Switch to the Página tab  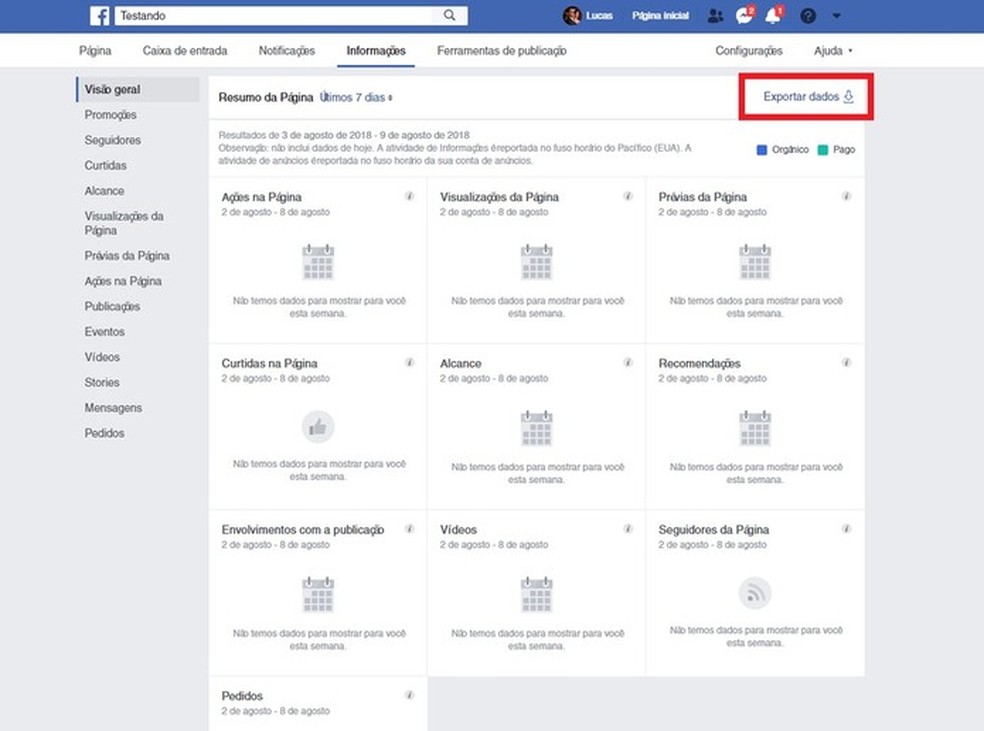(95, 51)
